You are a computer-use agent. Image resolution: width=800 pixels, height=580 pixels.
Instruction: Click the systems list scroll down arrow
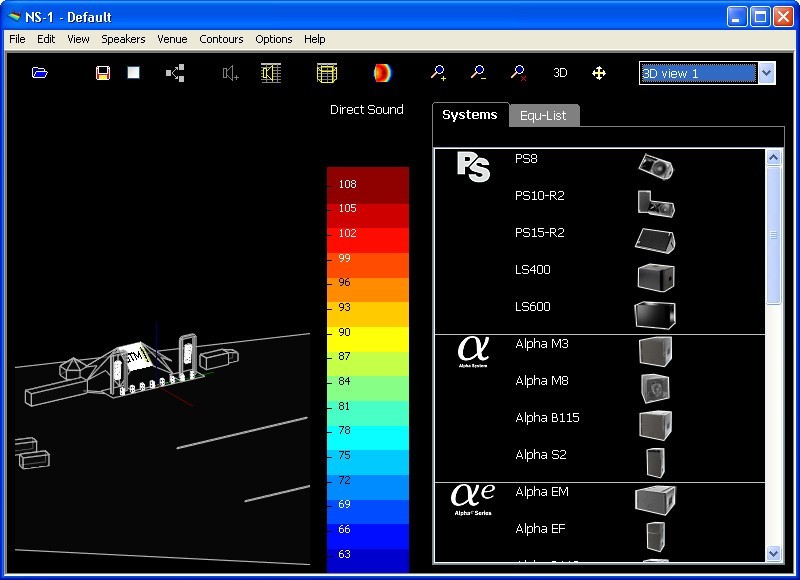click(x=773, y=553)
